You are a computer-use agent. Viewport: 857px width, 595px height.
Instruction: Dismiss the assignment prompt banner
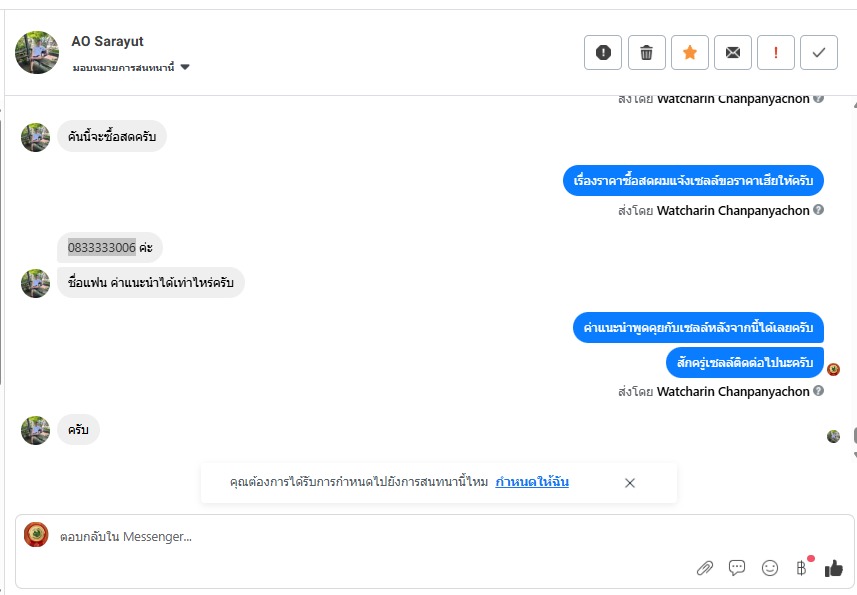click(630, 483)
